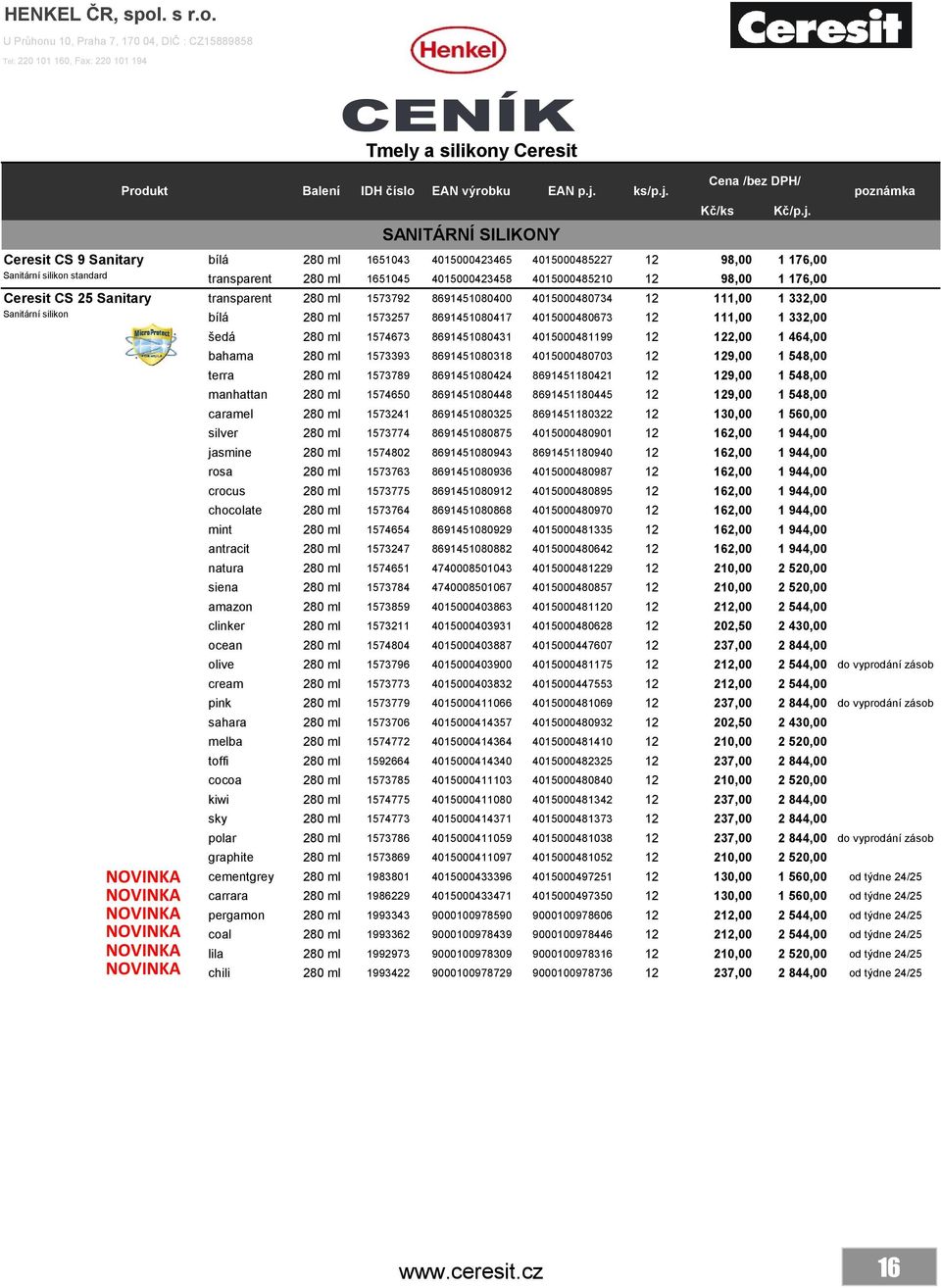
Task: Select EAN 4015000423465 in bílá row
Action: [x=471, y=260]
